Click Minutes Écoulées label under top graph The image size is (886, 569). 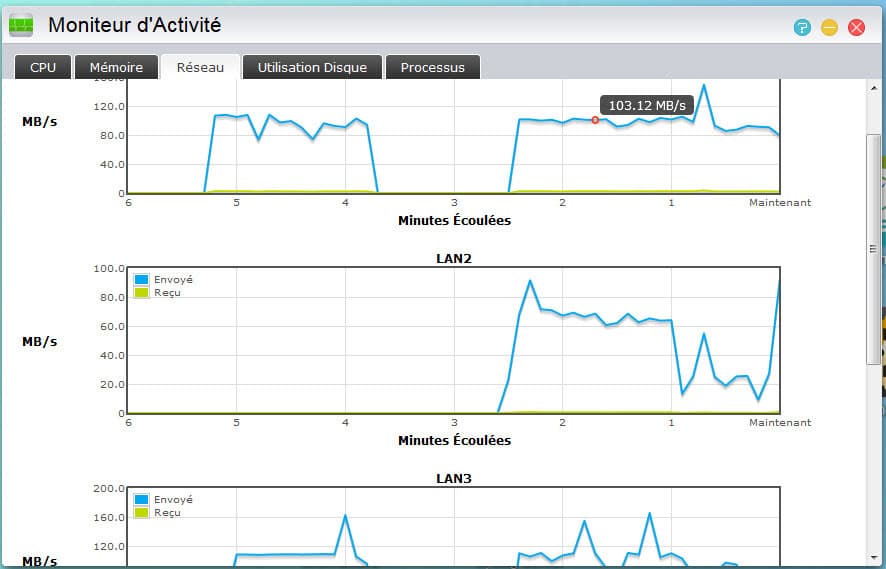click(x=454, y=220)
